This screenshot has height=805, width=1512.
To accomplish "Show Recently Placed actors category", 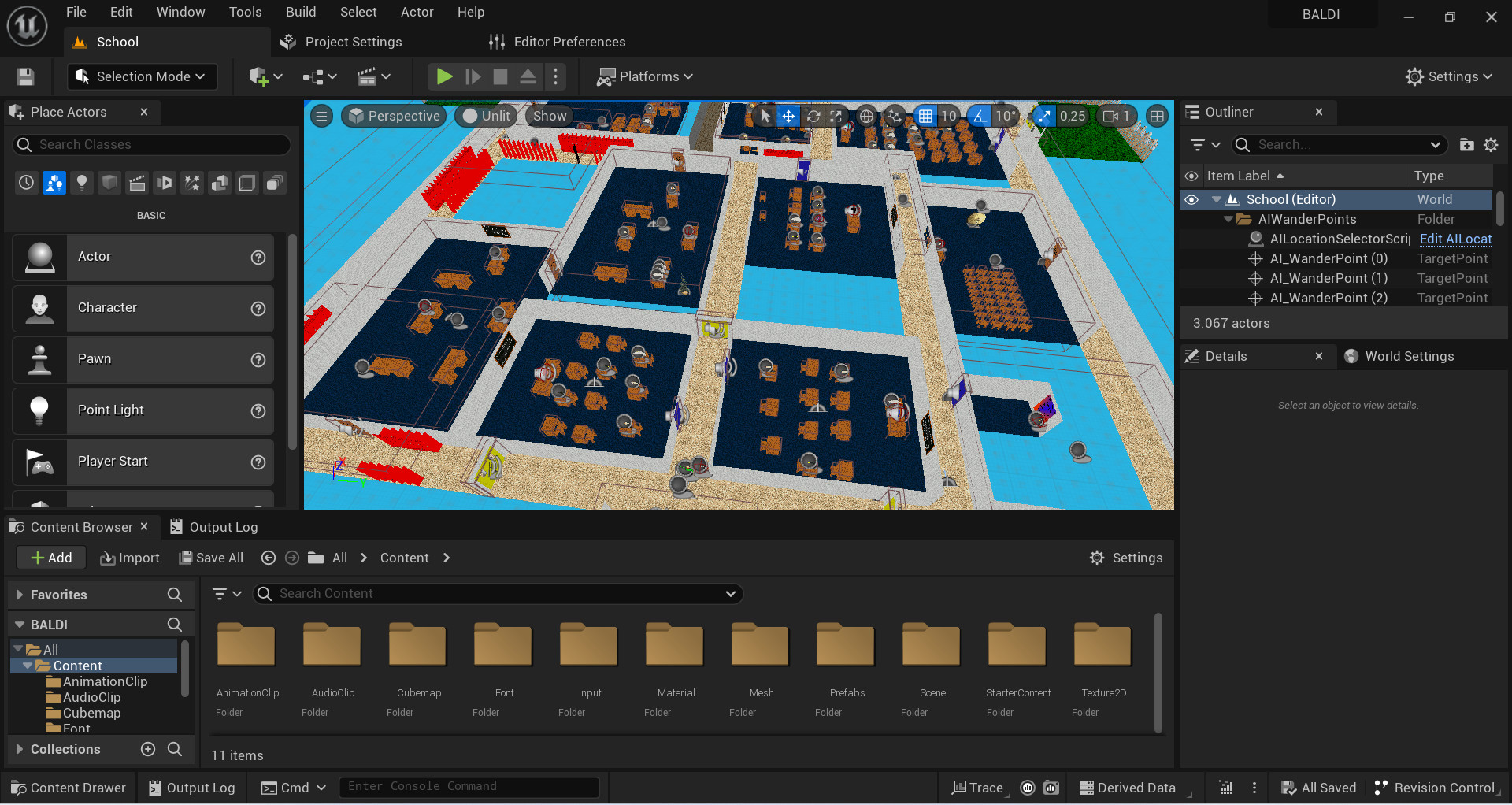I will (x=26, y=183).
